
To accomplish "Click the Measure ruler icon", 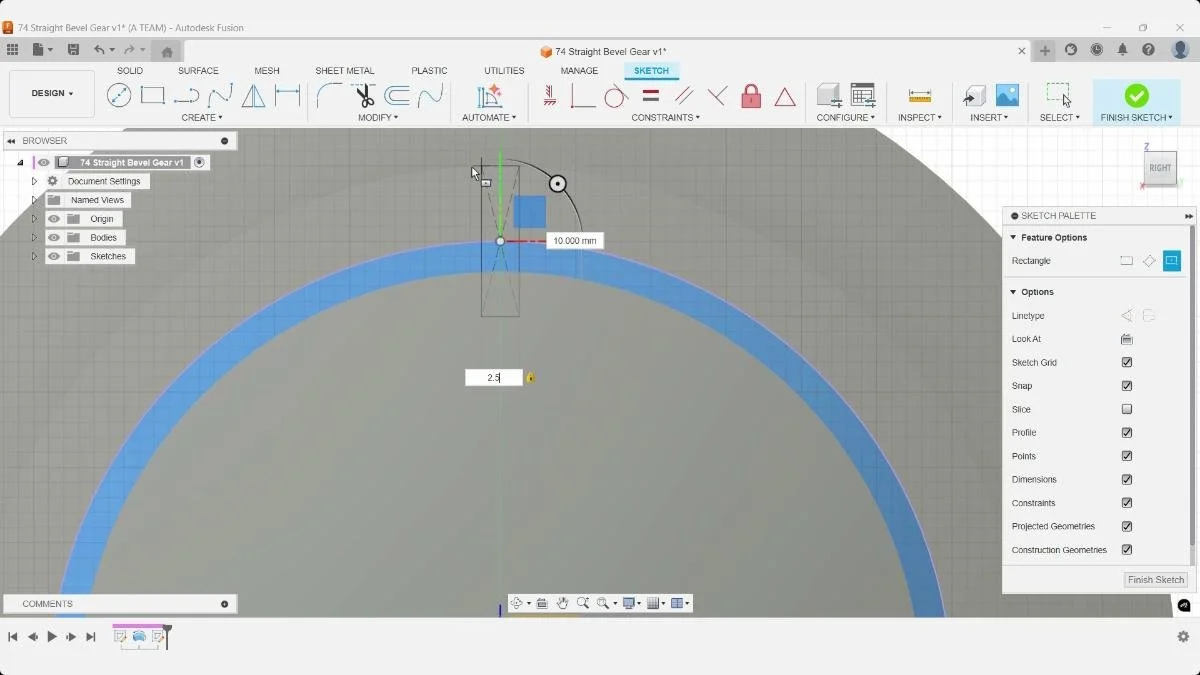I will tap(920, 96).
